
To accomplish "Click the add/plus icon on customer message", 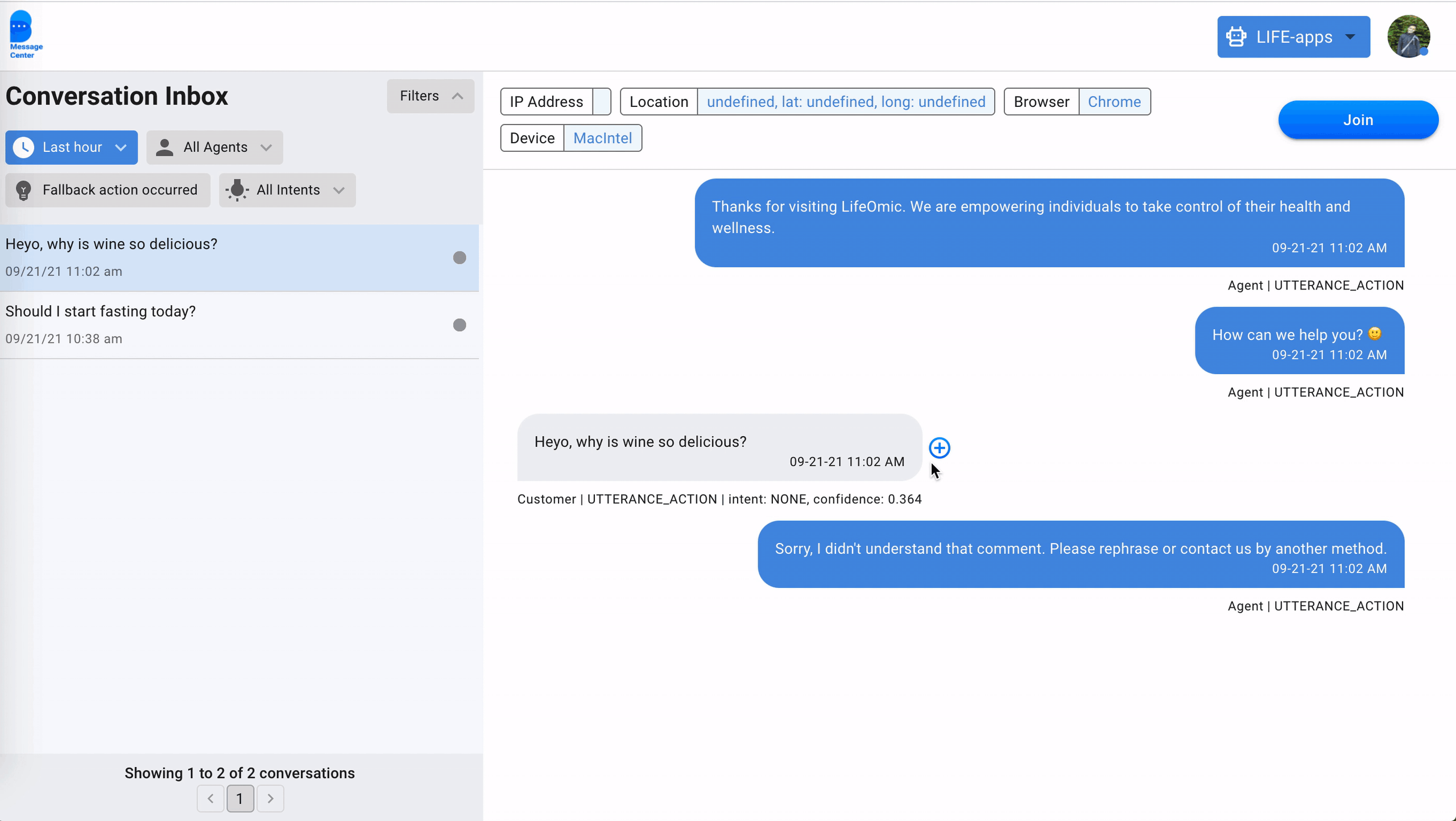I will tap(939, 447).
